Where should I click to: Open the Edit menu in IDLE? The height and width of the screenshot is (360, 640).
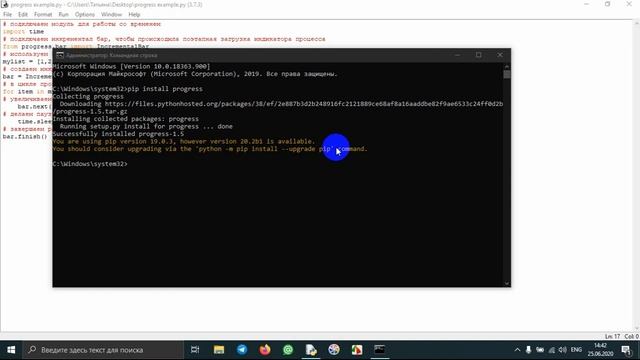click(x=23, y=14)
